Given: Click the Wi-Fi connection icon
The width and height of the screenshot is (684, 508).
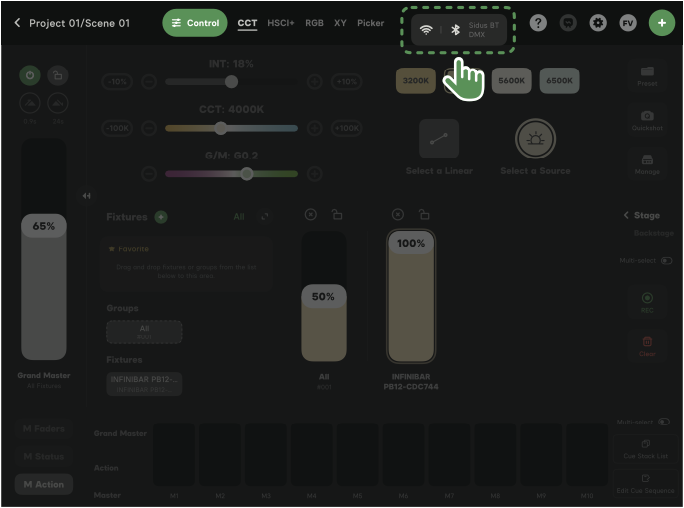Looking at the screenshot, I should click(426, 30).
